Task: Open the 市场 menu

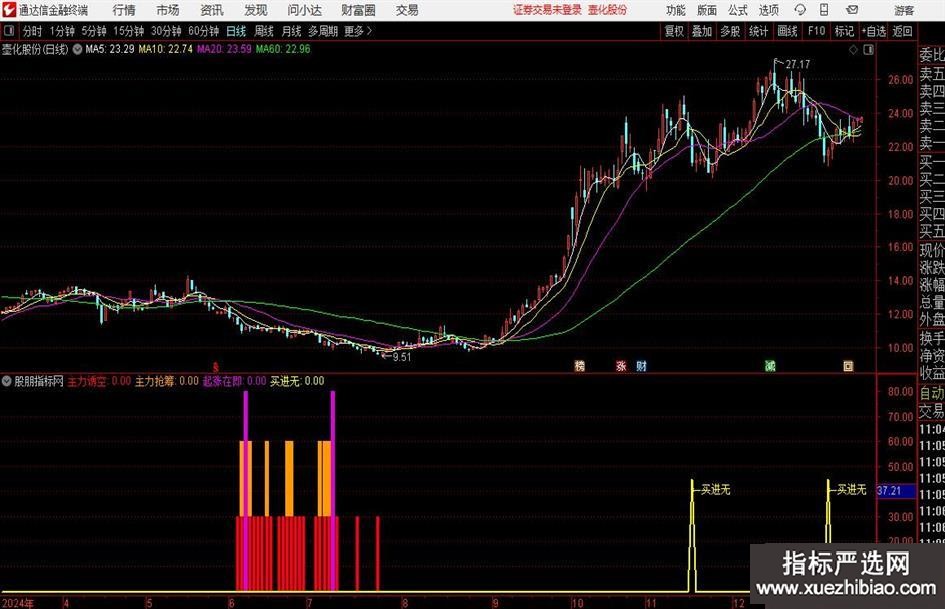Action: tap(168, 10)
